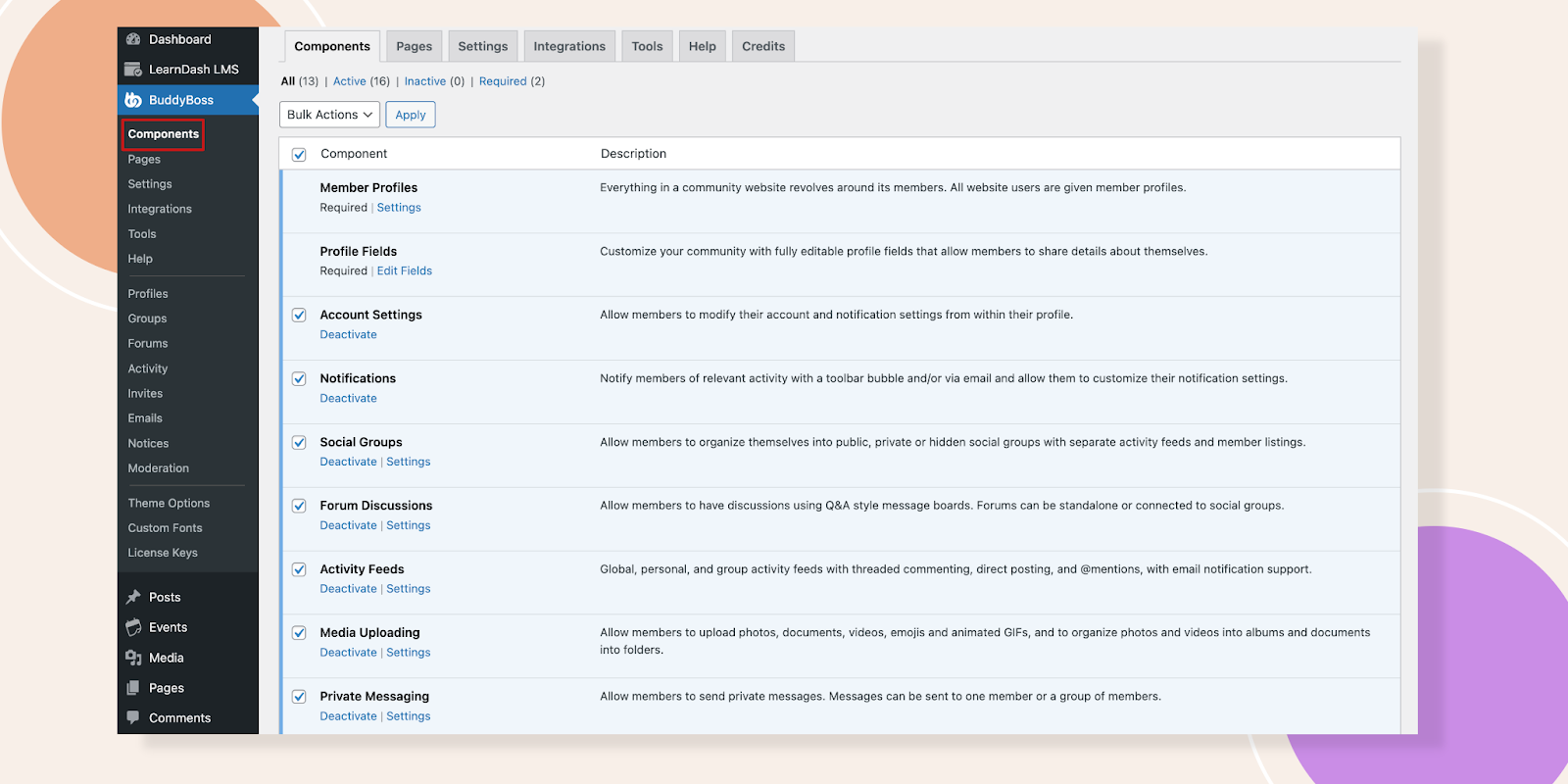Filter by Required components link
Image resolution: width=1568 pixels, height=784 pixels.
coord(503,81)
